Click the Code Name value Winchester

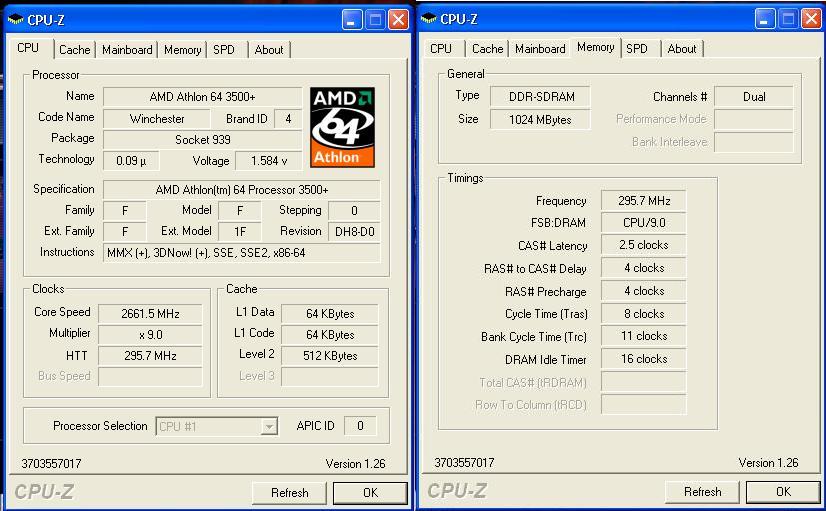click(157, 119)
